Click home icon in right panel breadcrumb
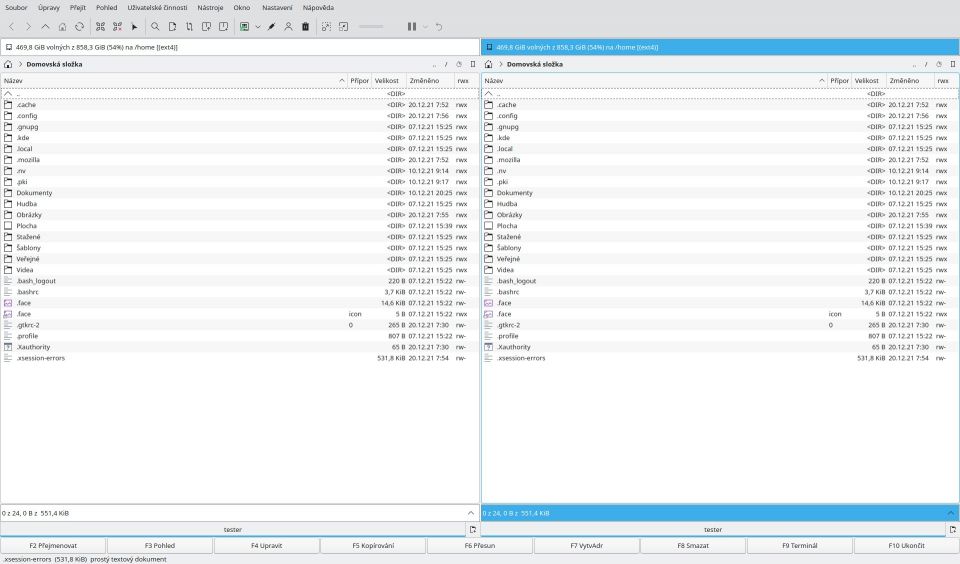960x564 pixels. [x=489, y=64]
